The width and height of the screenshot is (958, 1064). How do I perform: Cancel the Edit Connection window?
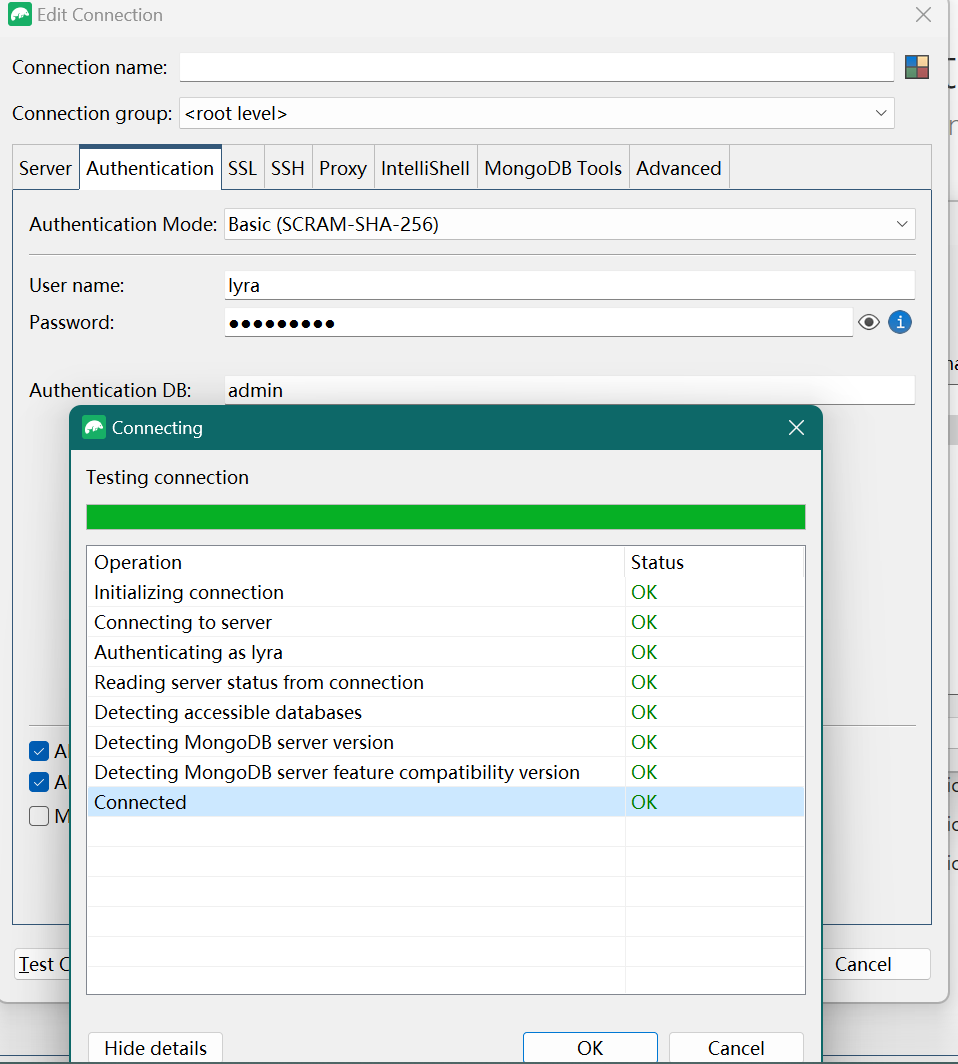(x=875, y=964)
